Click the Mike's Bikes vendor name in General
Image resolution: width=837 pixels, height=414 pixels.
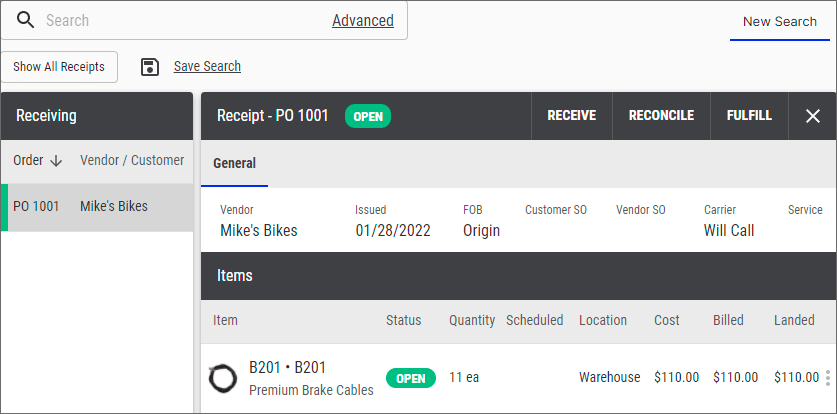(258, 231)
